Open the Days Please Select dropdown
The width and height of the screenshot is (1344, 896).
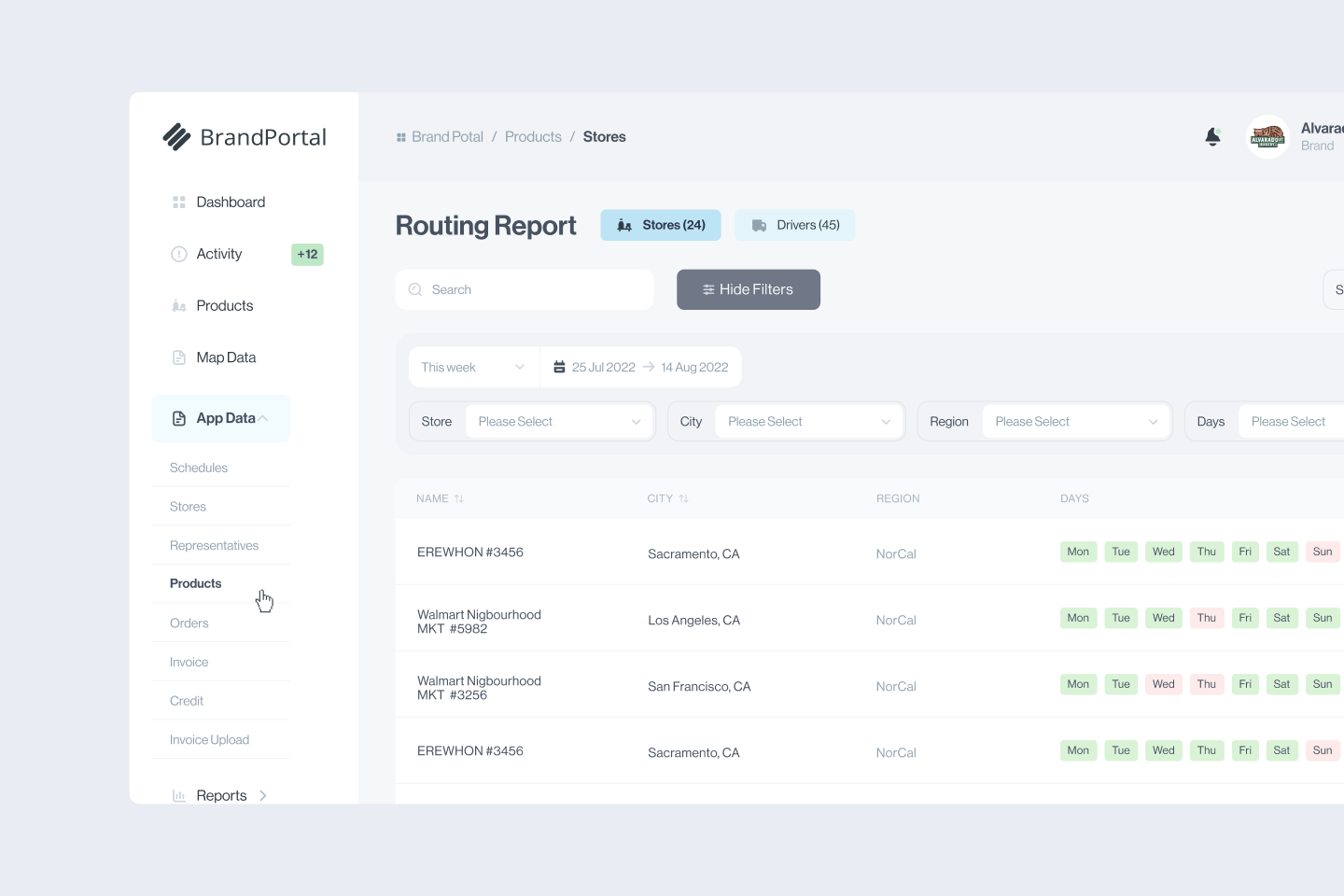pyautogui.click(x=1292, y=422)
